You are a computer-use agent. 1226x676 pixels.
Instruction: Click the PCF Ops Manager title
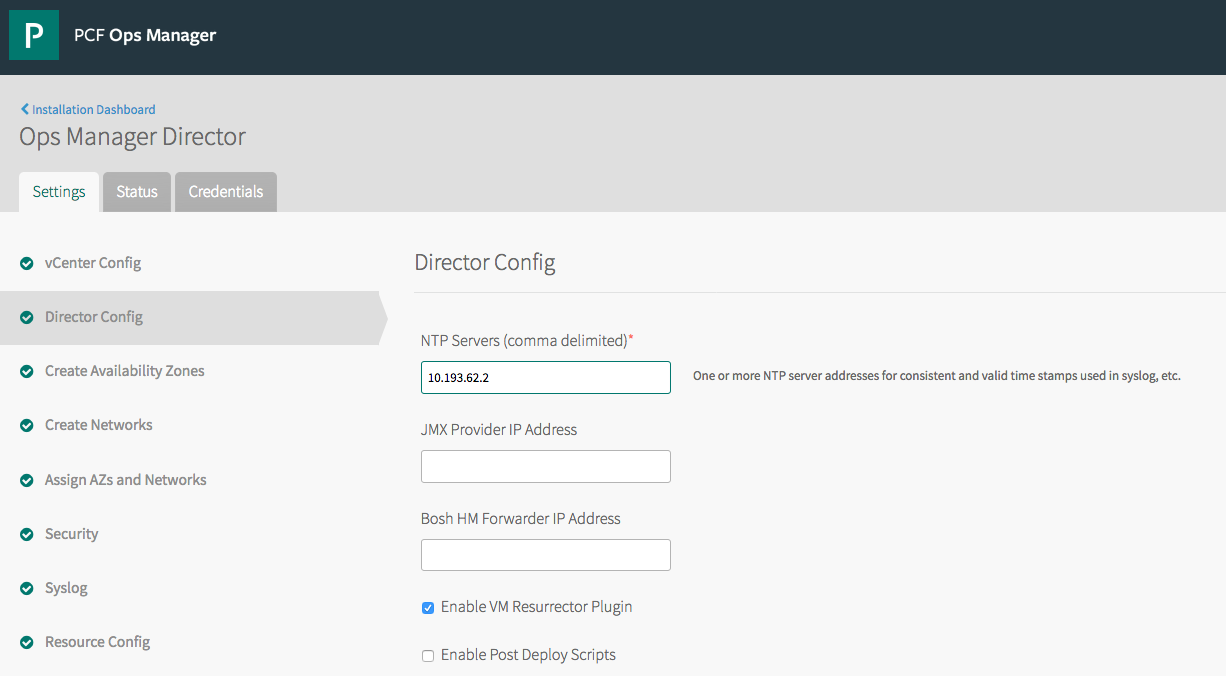[x=145, y=35]
